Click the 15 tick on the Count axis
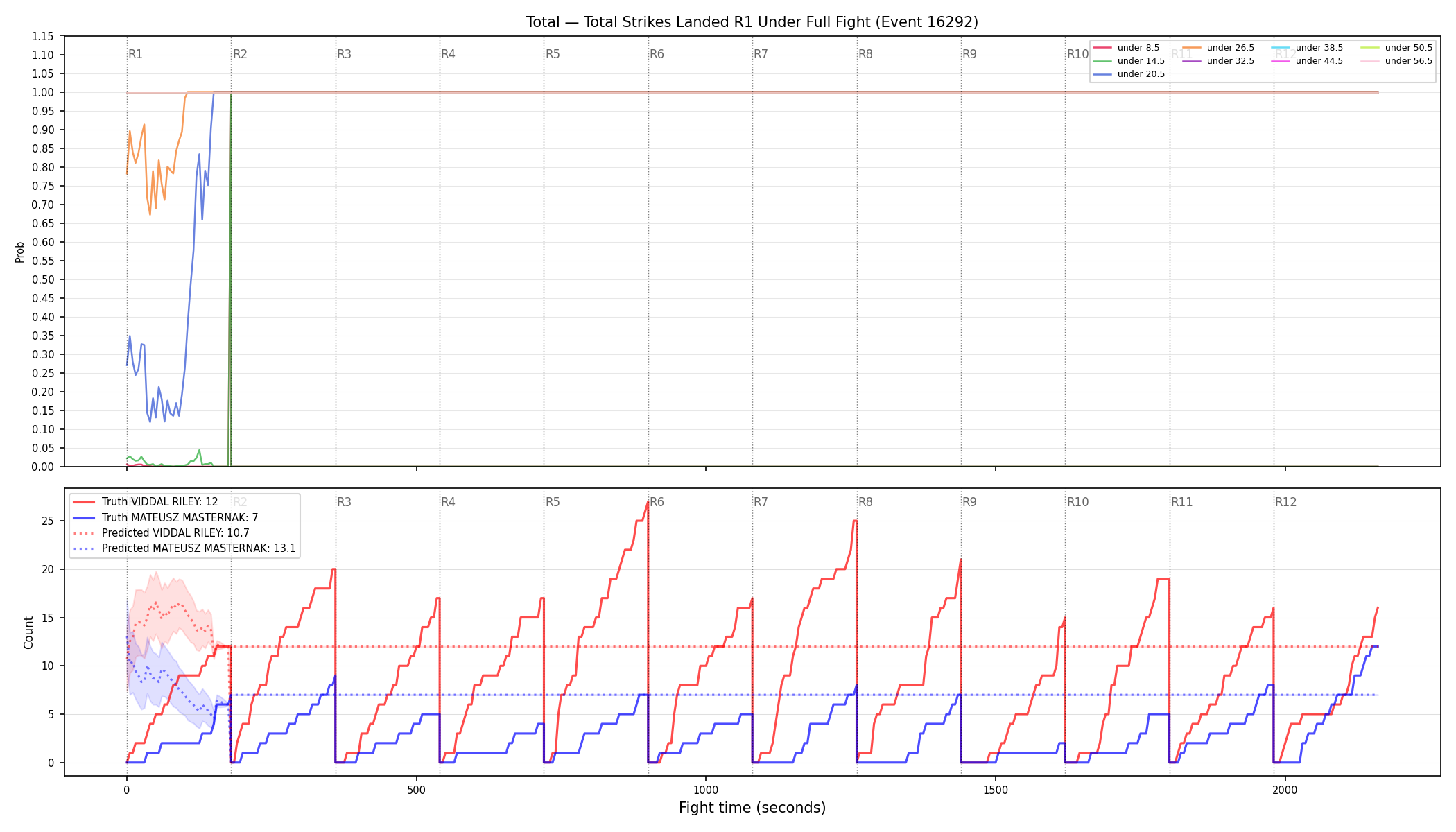This screenshot has width=1456, height=832. pos(48,618)
